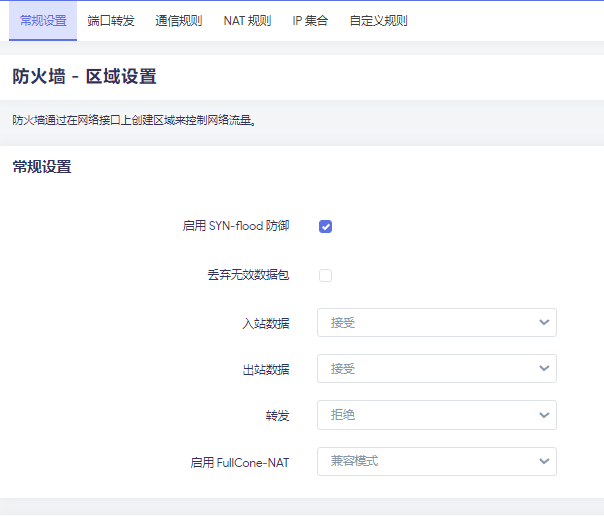This screenshot has height=517, width=604.
Task: Open the 启用 FullCone-NAT mode dropdown
Action: point(437,462)
